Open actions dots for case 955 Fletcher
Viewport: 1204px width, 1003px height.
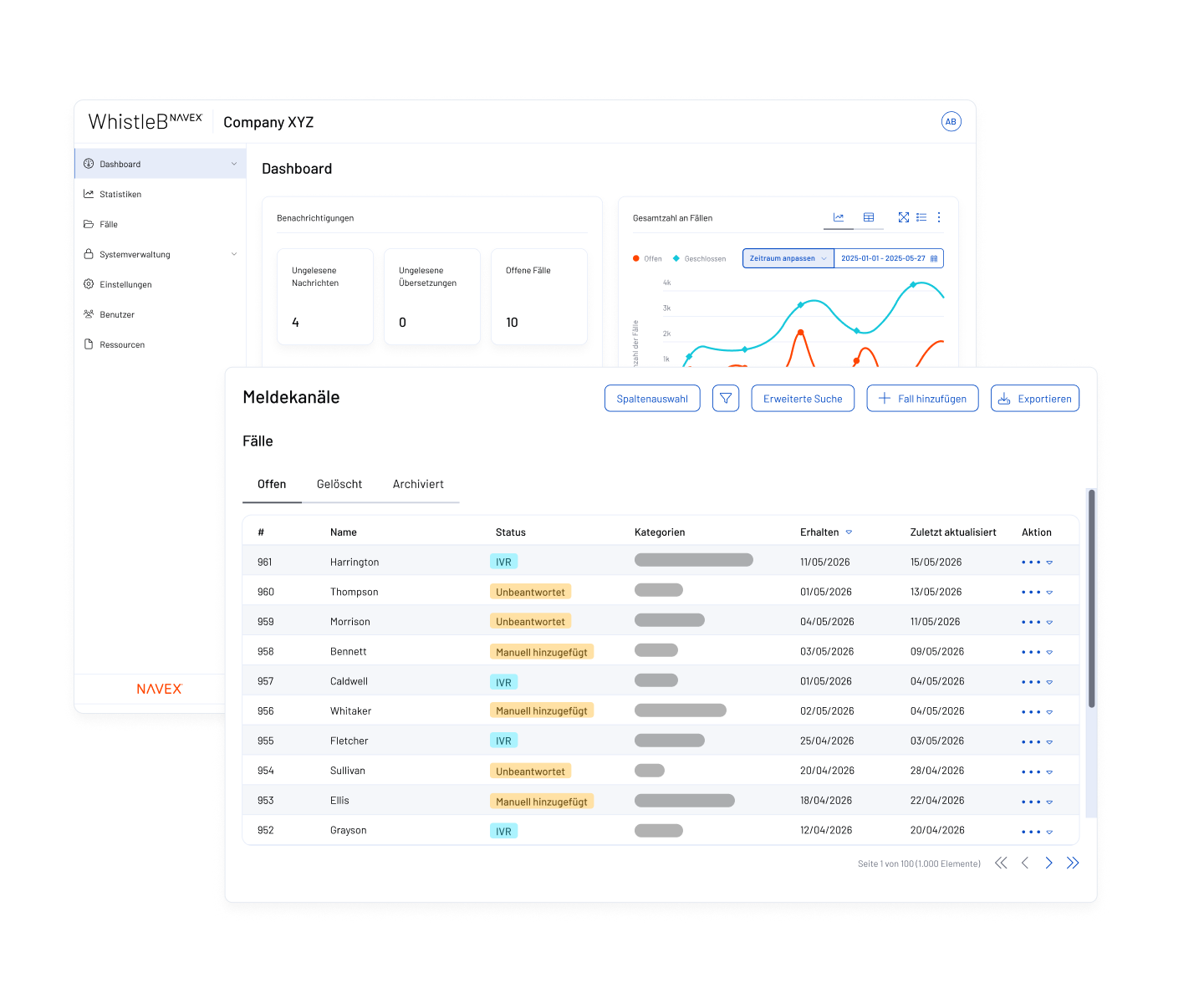(x=1031, y=742)
